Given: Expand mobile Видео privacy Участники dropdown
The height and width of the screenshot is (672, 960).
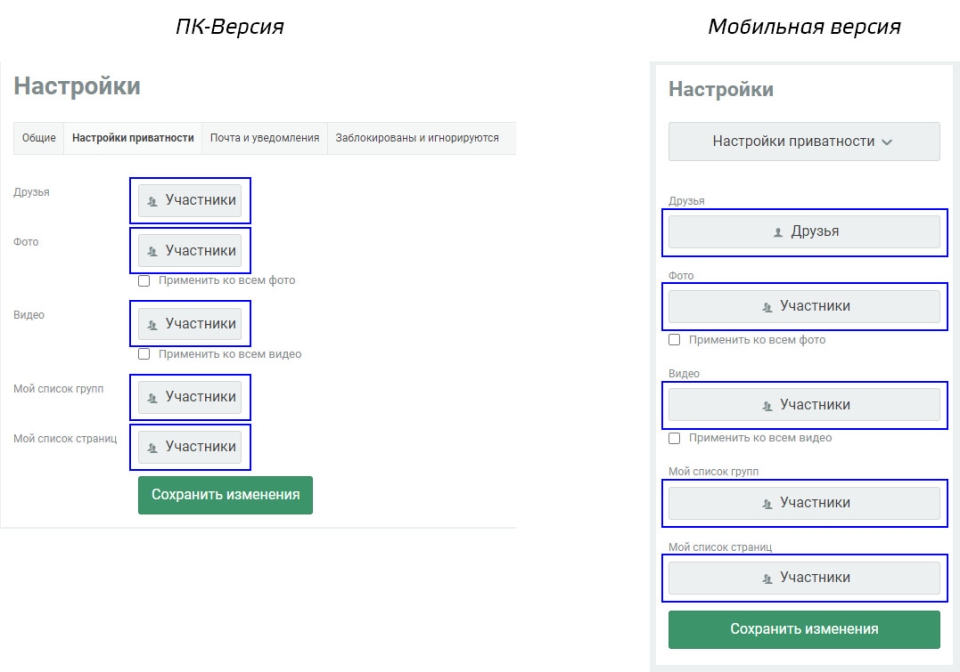Looking at the screenshot, I should [804, 405].
